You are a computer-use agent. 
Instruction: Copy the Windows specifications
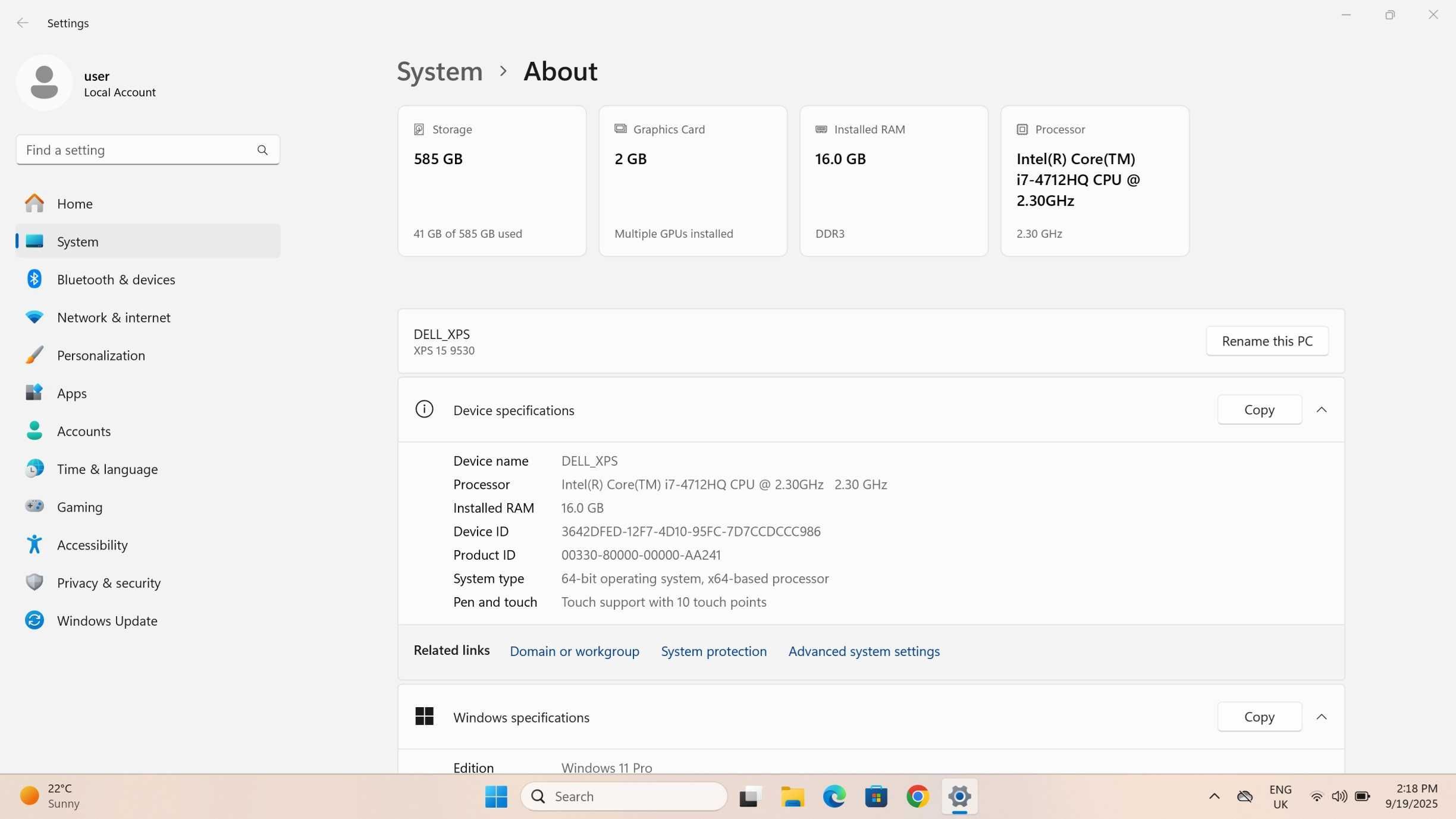(x=1259, y=717)
